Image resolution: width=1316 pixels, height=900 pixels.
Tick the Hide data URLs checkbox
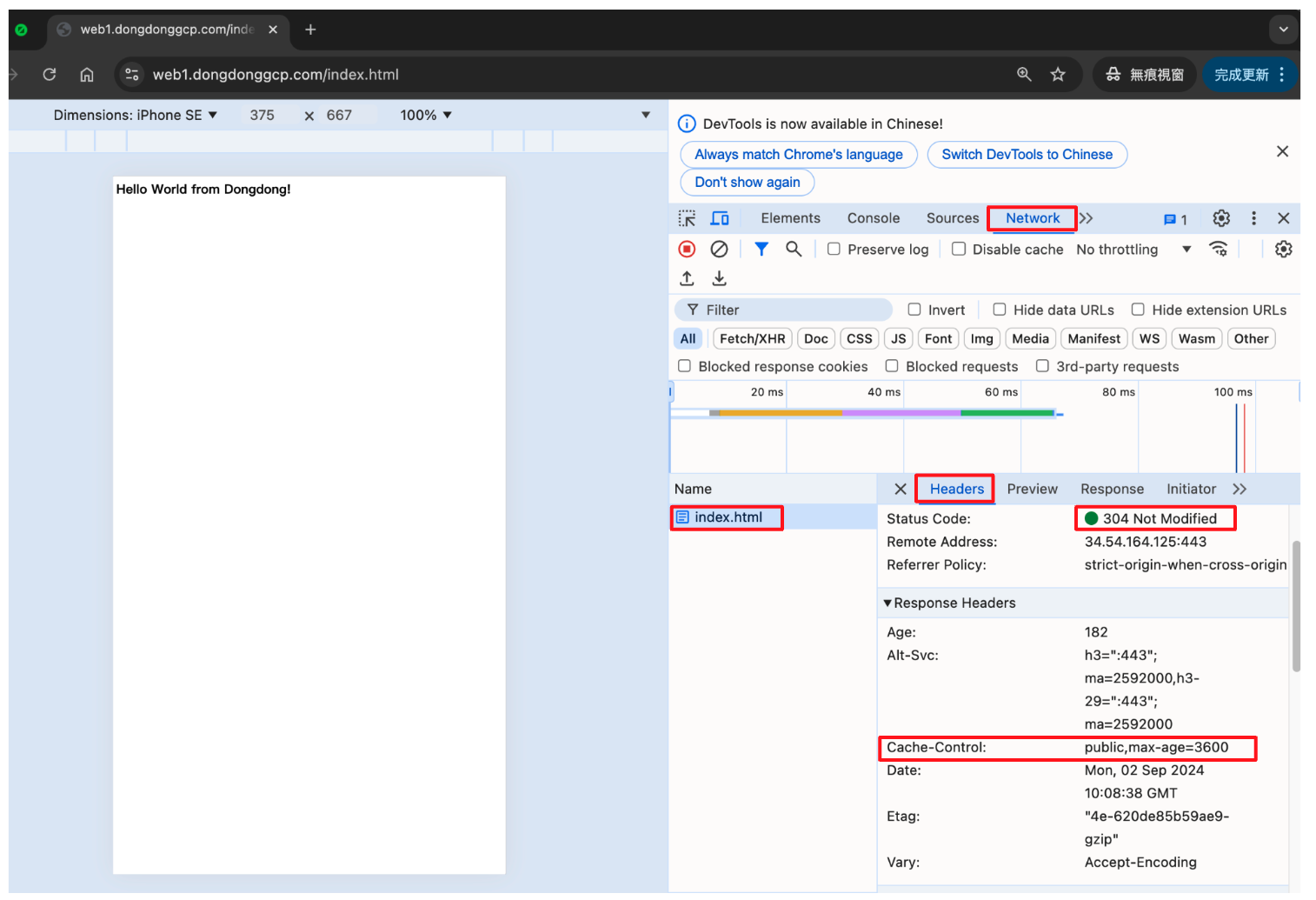[x=1000, y=310]
